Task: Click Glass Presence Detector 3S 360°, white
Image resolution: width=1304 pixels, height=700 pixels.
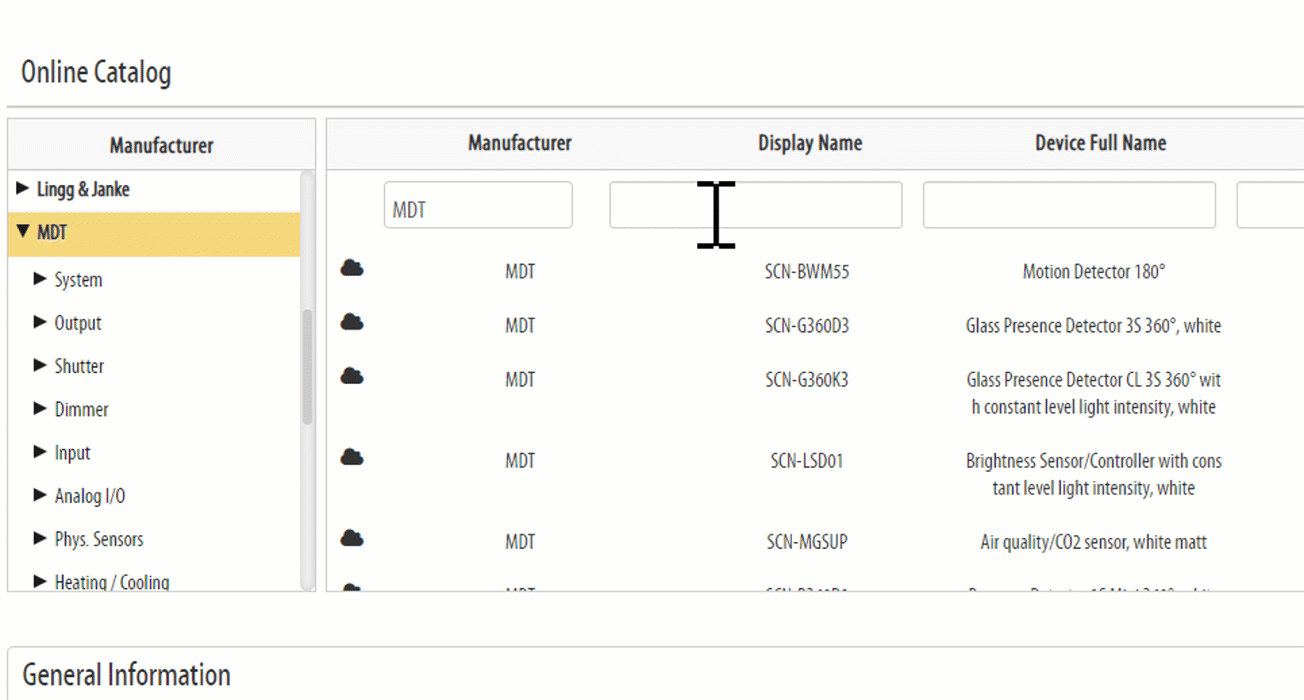Action: tap(1094, 325)
